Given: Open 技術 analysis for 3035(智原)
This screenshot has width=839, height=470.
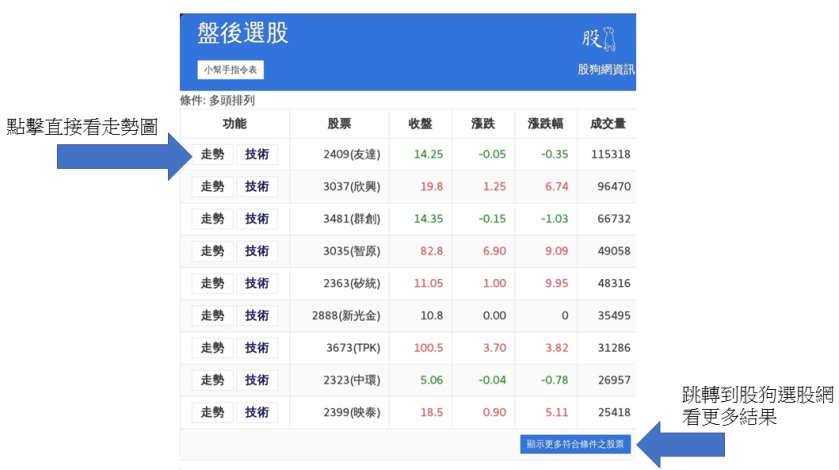Looking at the screenshot, I should tap(257, 251).
